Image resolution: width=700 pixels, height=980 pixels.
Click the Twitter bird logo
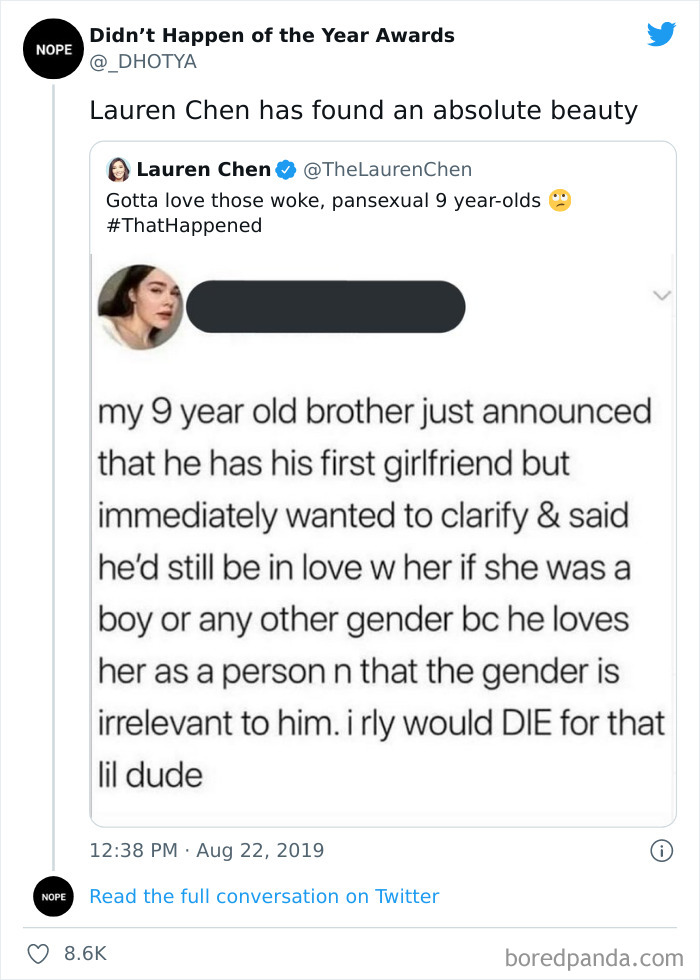[x=661, y=34]
